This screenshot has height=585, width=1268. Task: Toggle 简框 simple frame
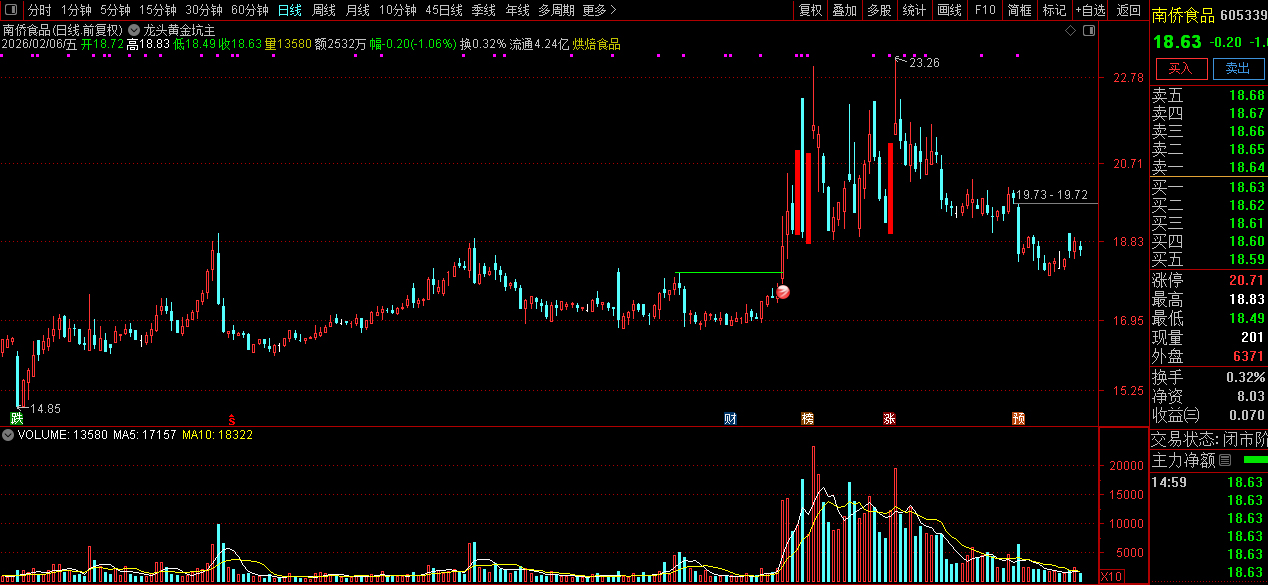point(1020,10)
